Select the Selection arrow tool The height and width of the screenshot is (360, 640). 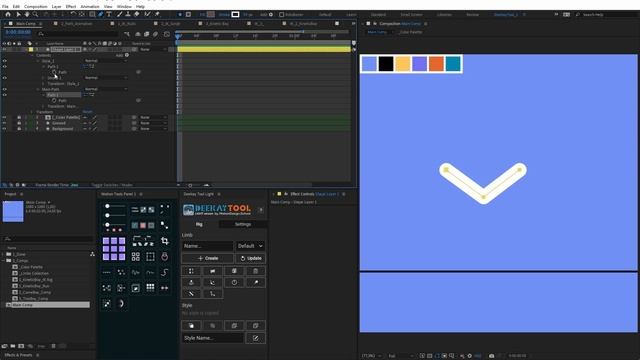click(x=18, y=14)
